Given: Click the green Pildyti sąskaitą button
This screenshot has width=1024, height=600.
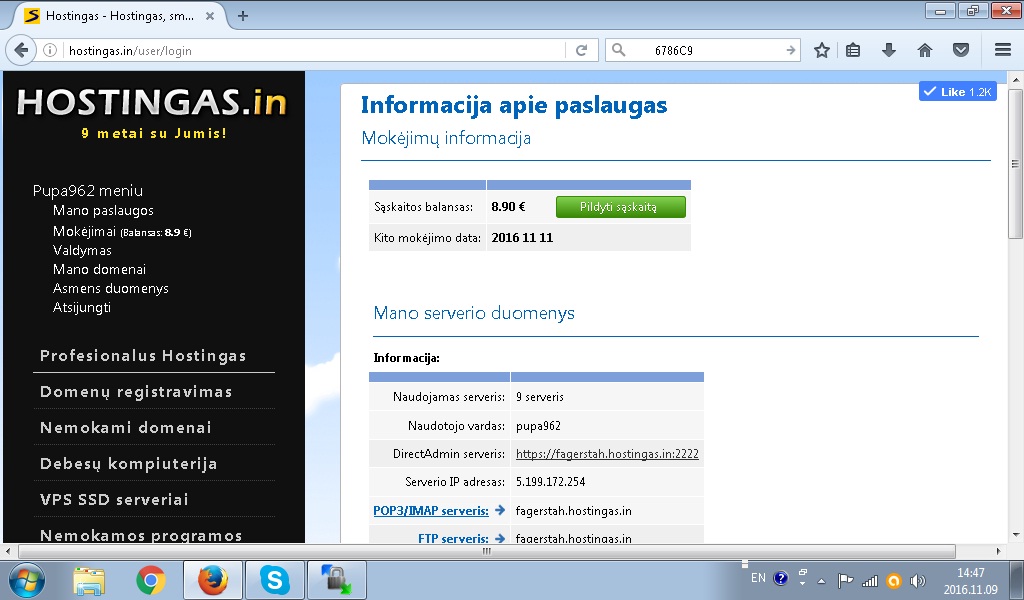Looking at the screenshot, I should [620, 207].
